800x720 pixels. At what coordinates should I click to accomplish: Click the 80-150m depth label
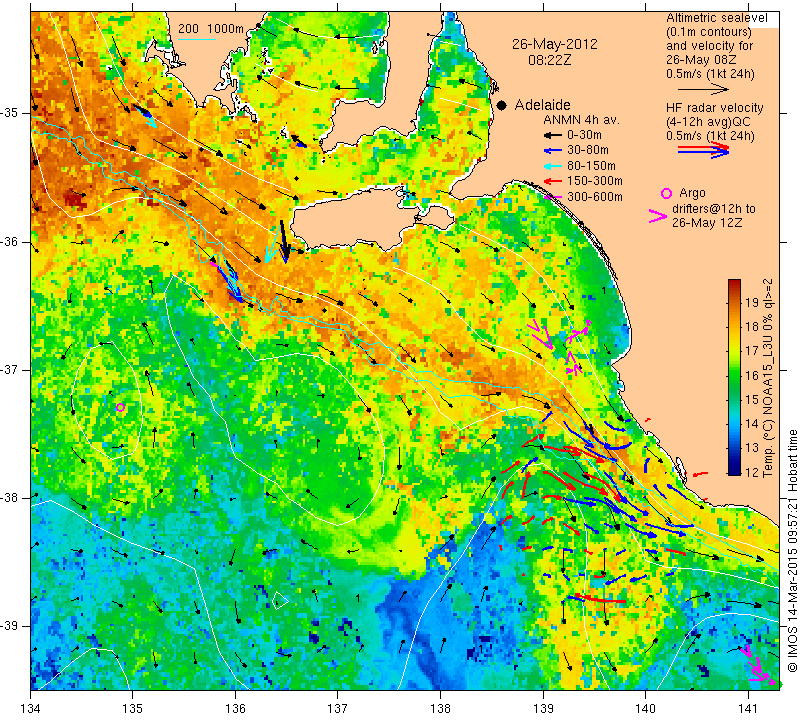[x=591, y=166]
